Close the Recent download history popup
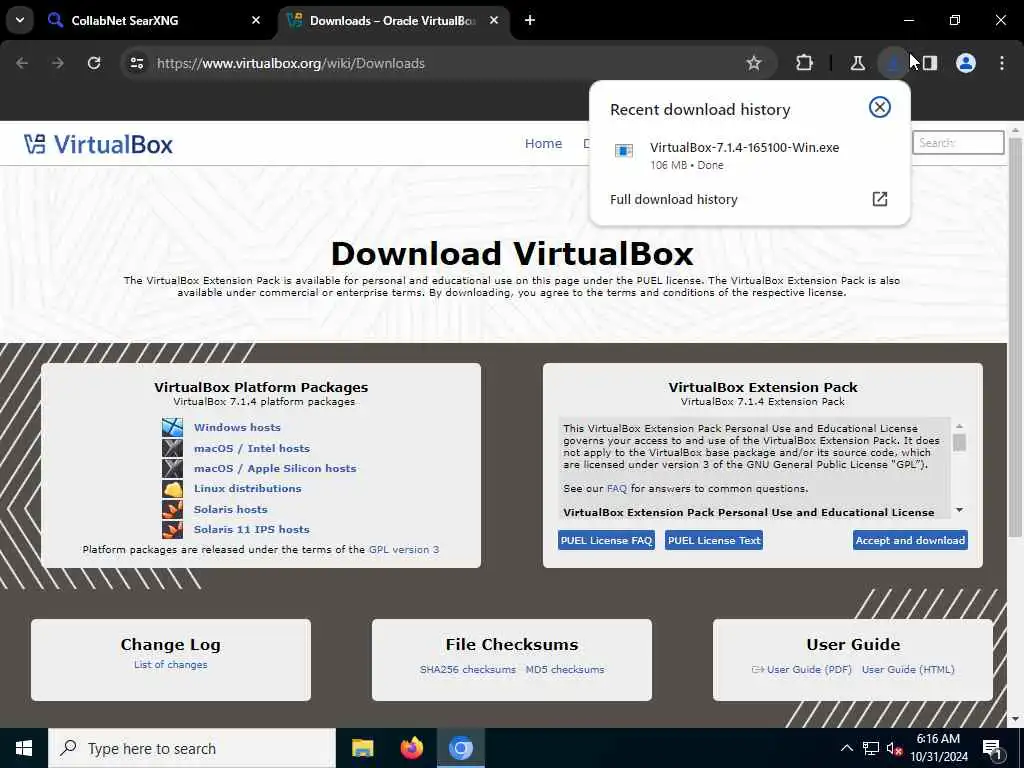Image resolution: width=1024 pixels, height=768 pixels. tap(880, 107)
